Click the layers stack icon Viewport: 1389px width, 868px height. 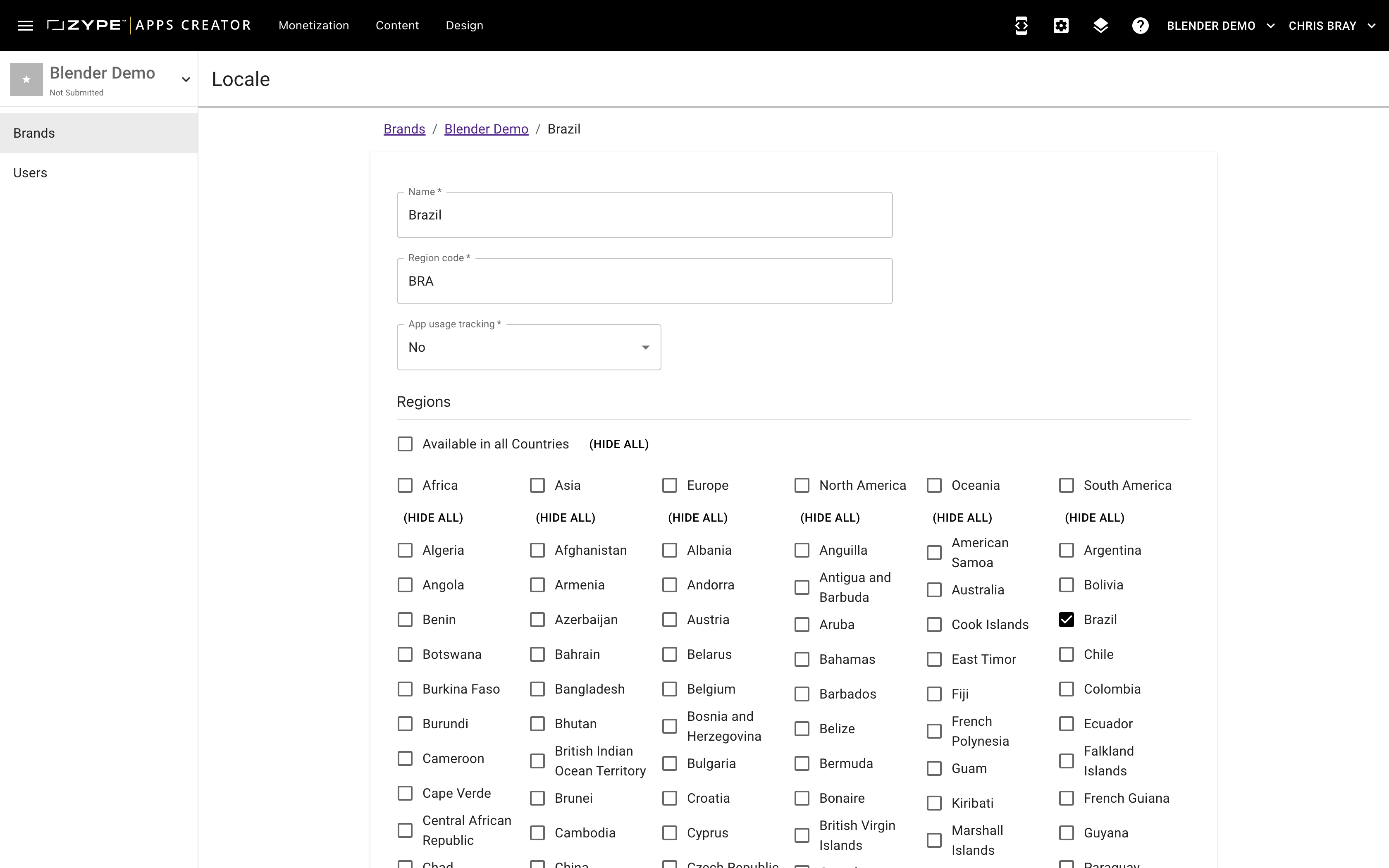[x=1100, y=25]
